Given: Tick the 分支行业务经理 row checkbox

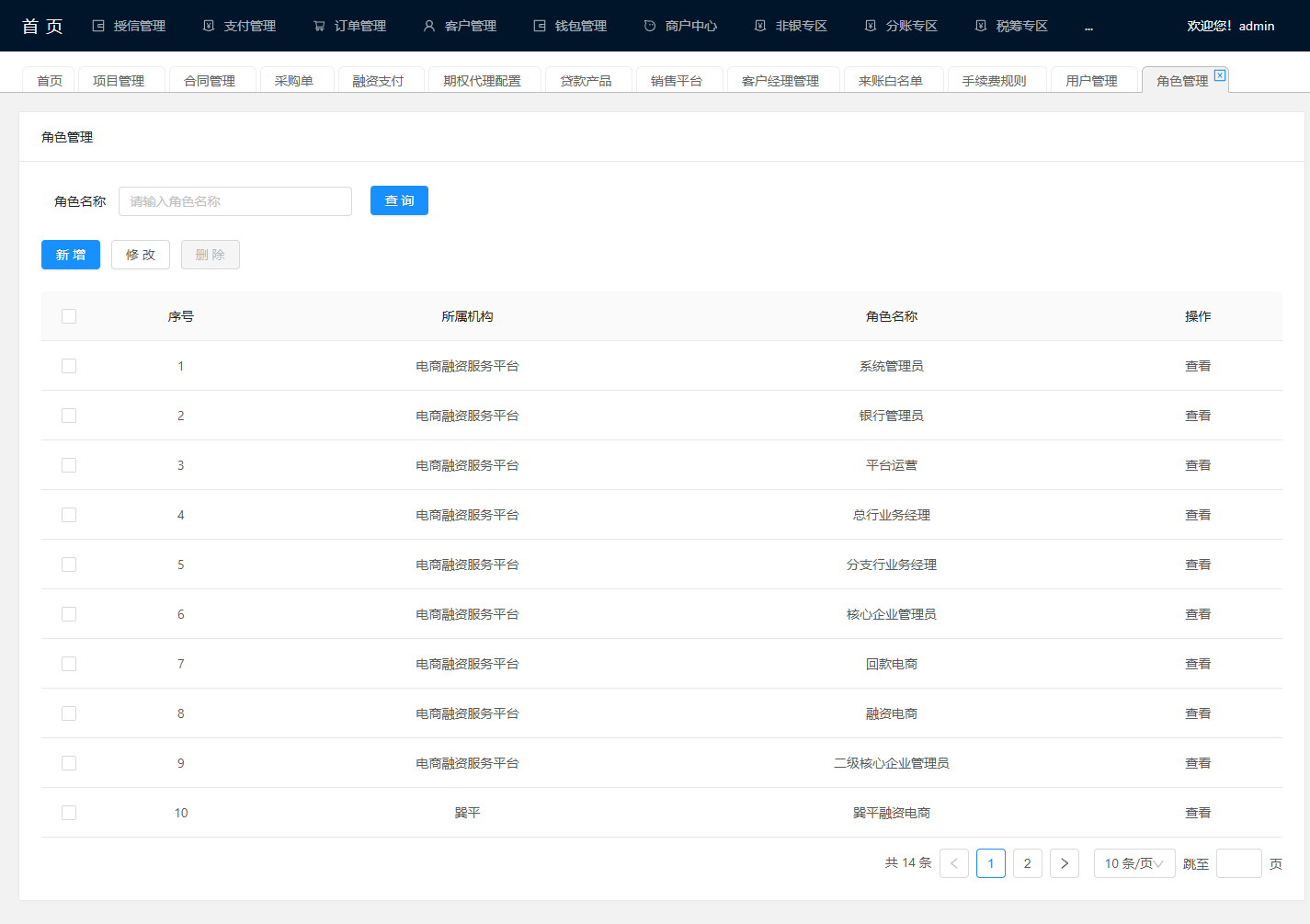Looking at the screenshot, I should 69,565.
